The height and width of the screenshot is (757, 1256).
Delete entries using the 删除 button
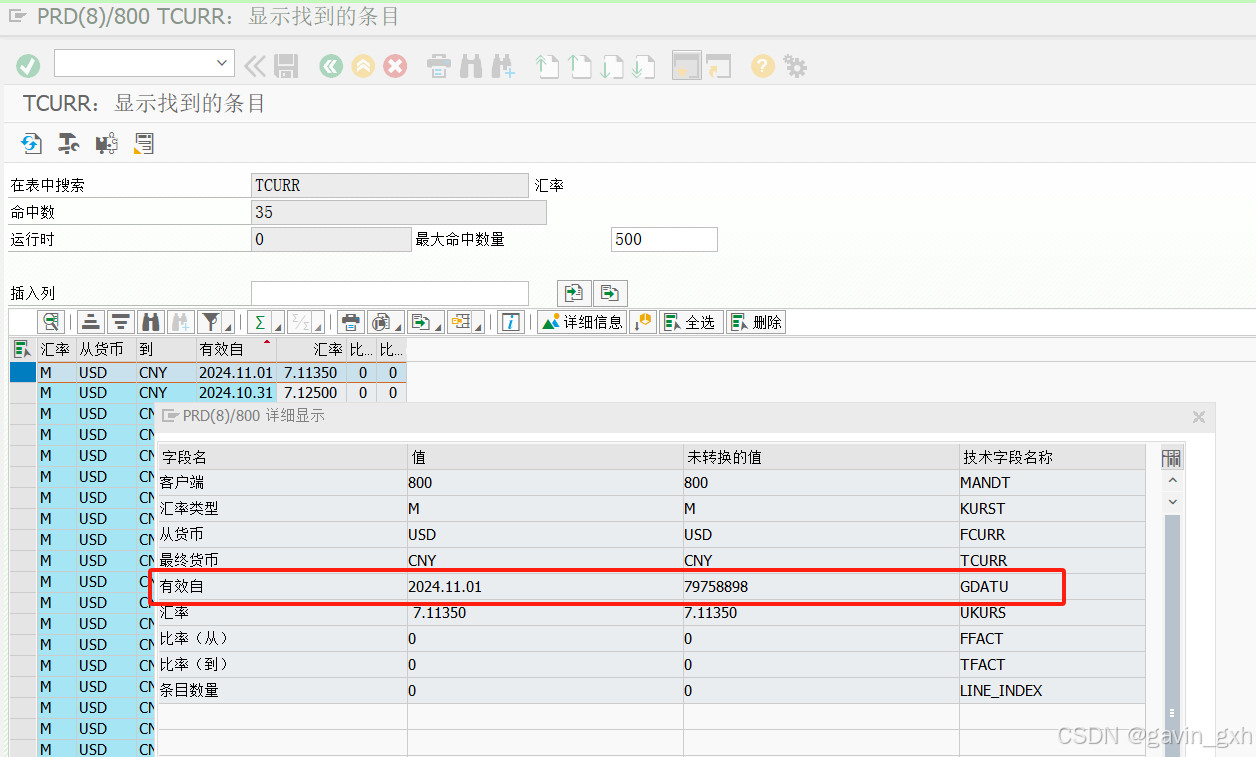tap(756, 321)
